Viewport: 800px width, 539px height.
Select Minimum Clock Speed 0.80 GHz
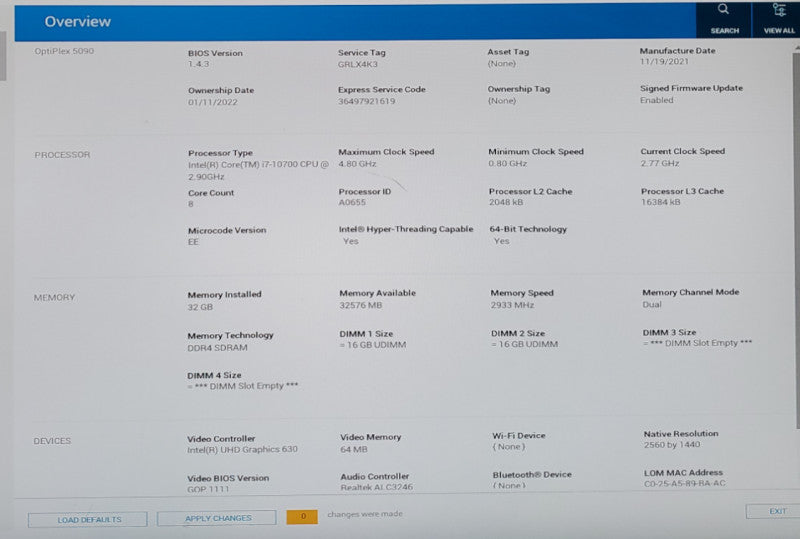[x=508, y=163]
